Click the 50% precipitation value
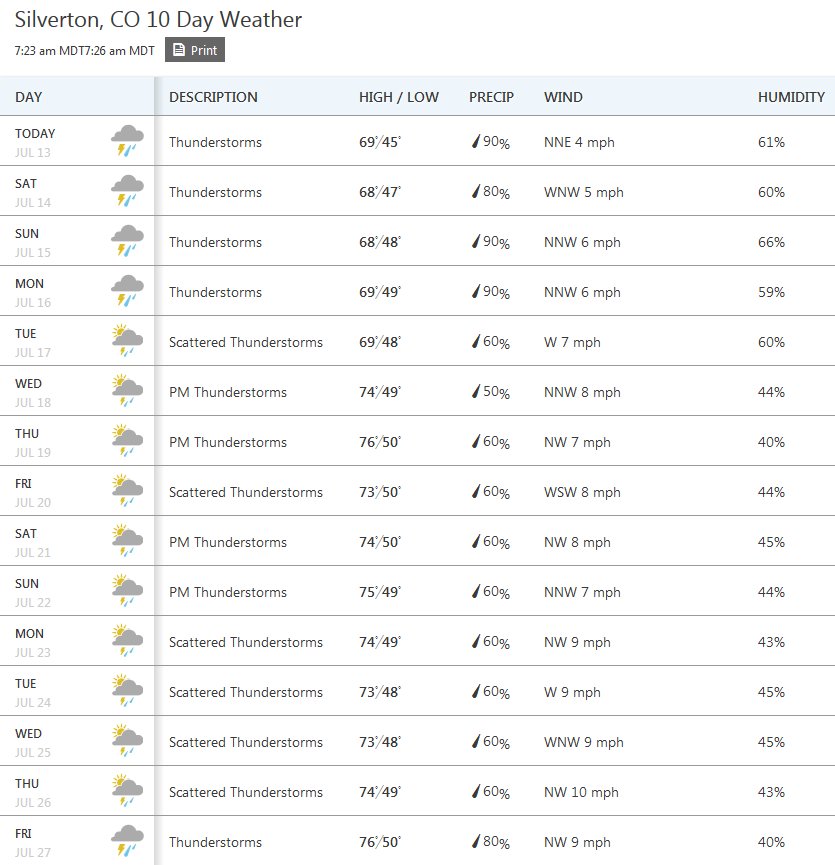Viewport: 835px width, 865px height. (x=496, y=392)
